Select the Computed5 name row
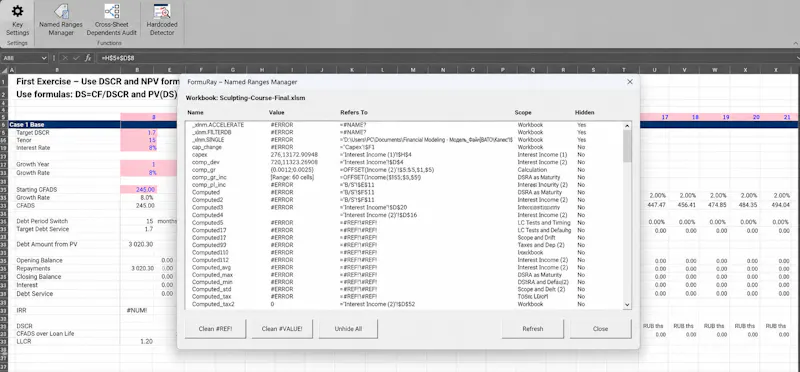The width and height of the screenshot is (800, 372). (404, 222)
